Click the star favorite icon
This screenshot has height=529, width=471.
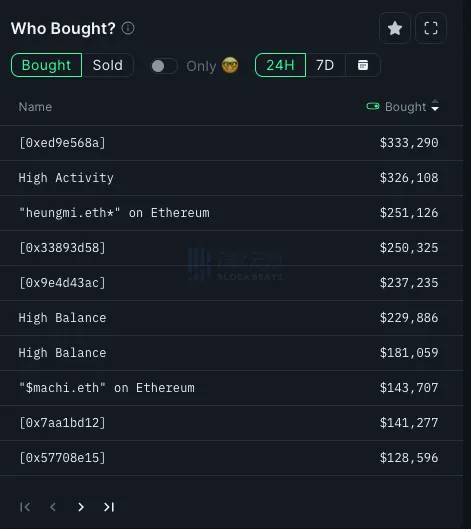[x=395, y=28]
